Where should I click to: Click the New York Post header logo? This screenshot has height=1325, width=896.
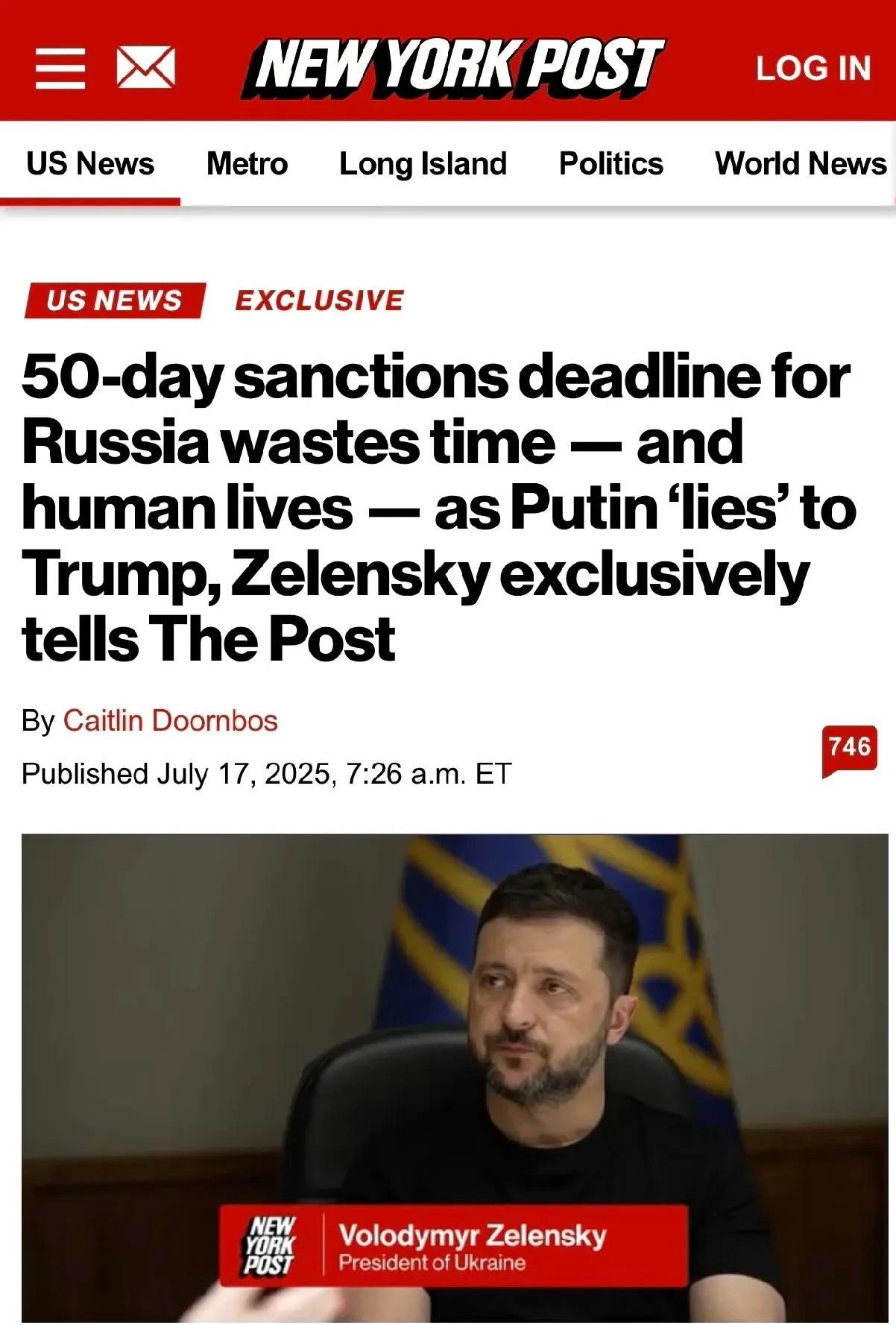tap(453, 68)
